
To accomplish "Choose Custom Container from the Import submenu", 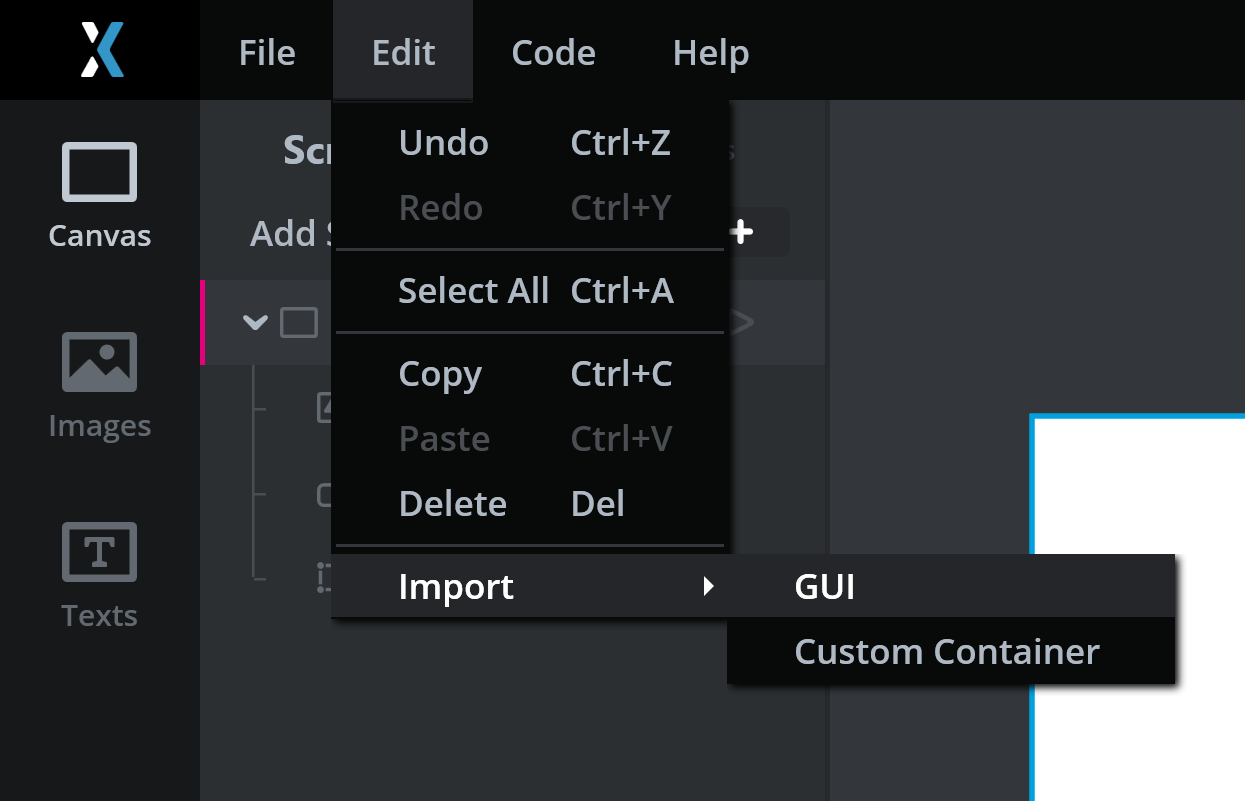I will [x=945, y=651].
